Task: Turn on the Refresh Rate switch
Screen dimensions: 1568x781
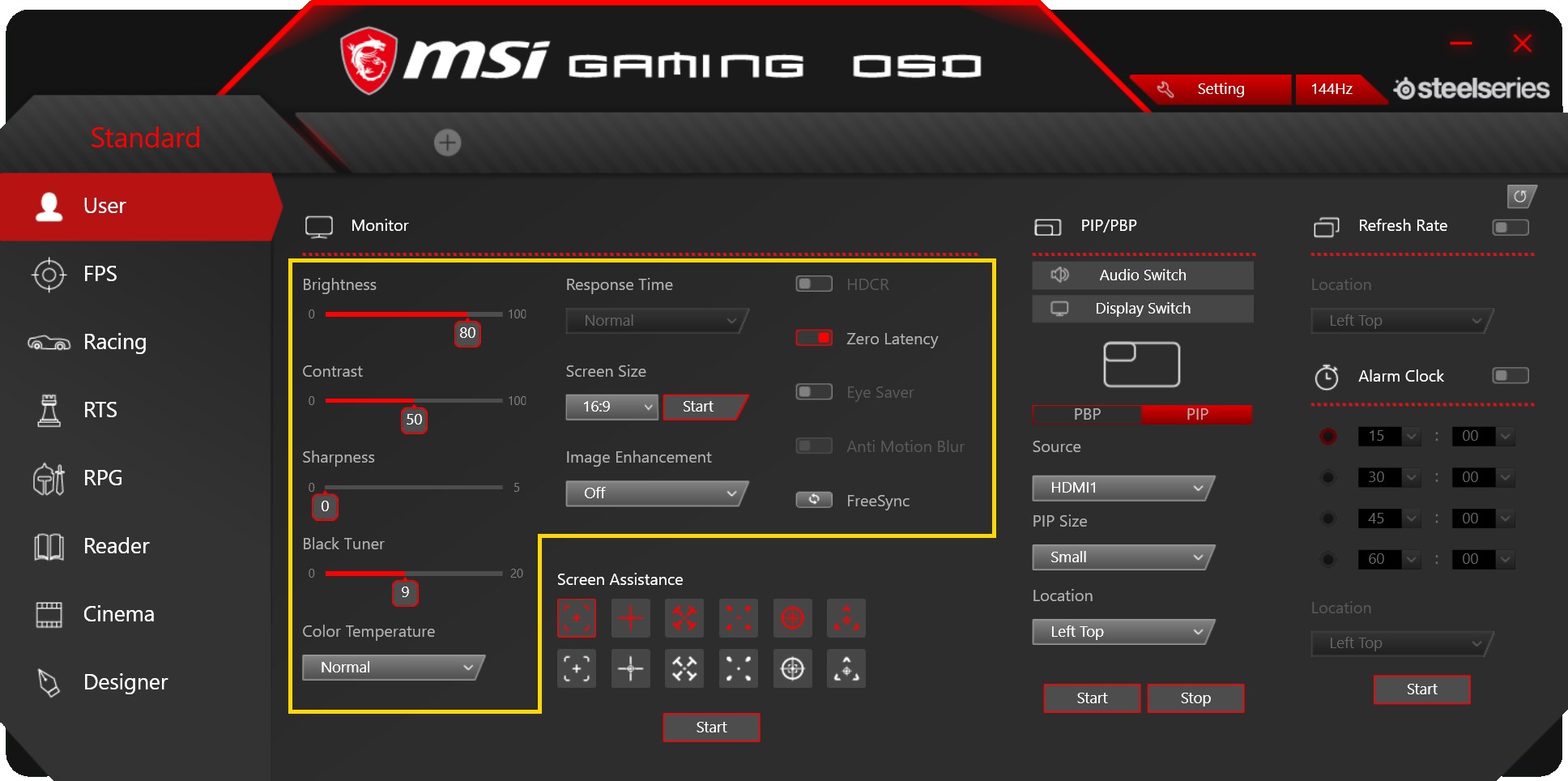Action: click(1510, 228)
